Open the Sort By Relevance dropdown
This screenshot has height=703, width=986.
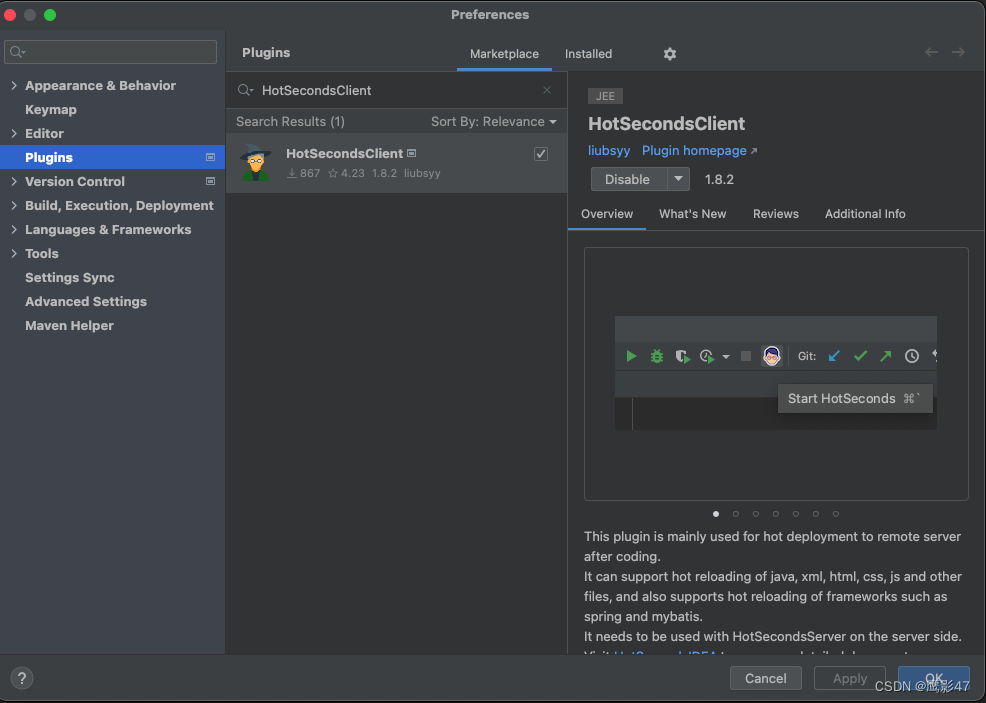(494, 121)
